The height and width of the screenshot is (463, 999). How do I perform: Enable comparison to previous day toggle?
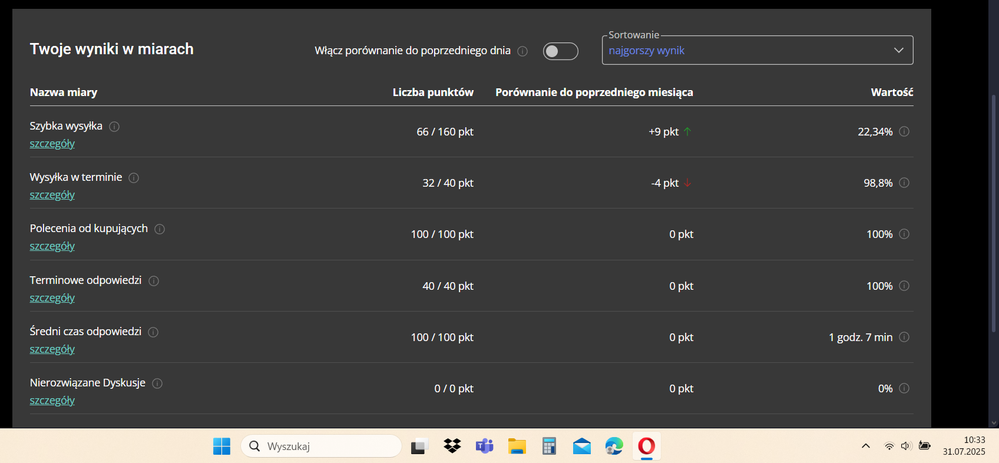tap(560, 51)
